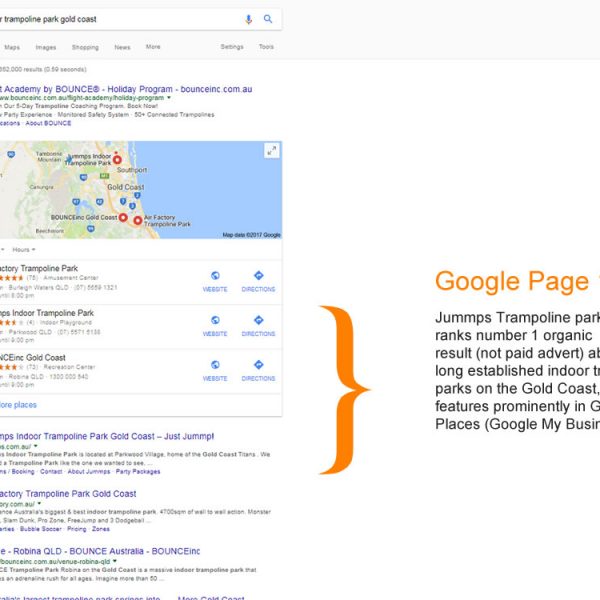Image resolution: width=600 pixels, height=600 pixels.
Task: Switch to the News search tab
Action: pos(122,47)
